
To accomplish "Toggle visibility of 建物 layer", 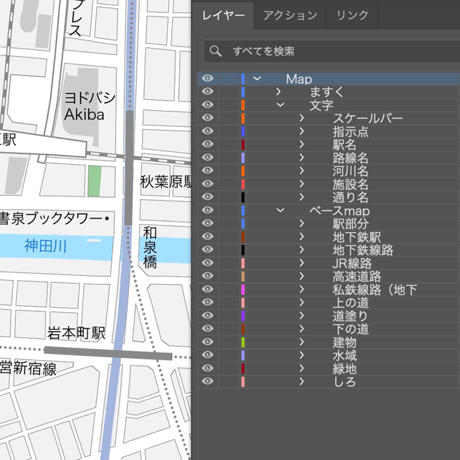I will (x=207, y=342).
